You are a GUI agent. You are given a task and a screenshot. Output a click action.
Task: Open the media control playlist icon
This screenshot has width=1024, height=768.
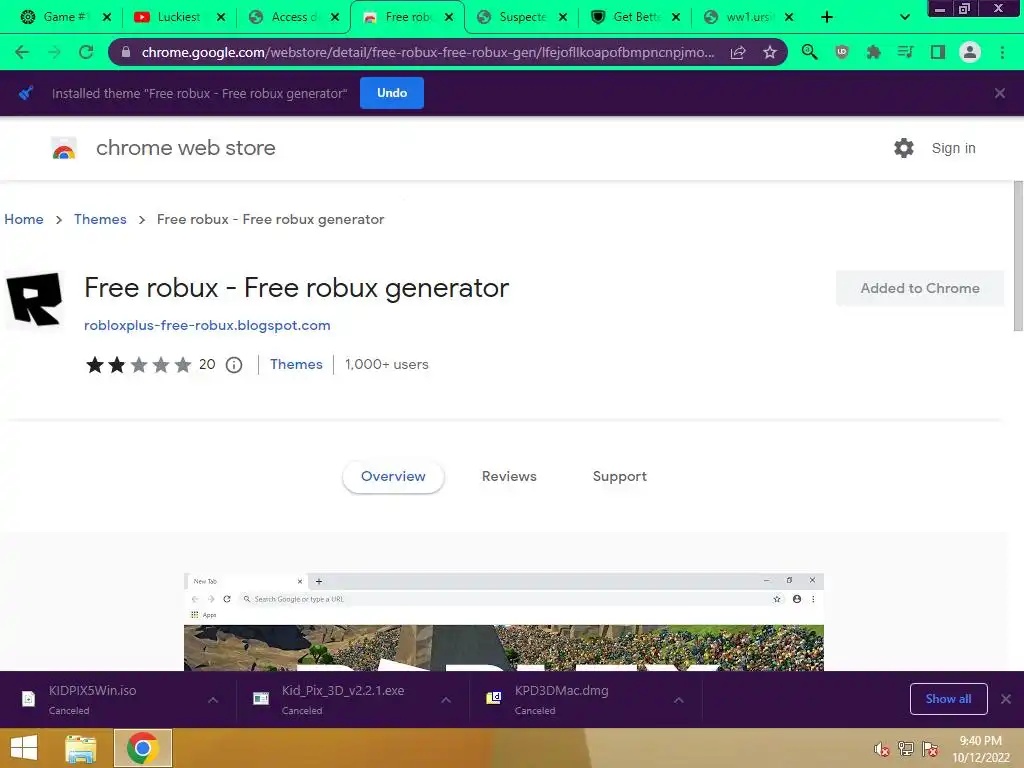tap(905, 52)
